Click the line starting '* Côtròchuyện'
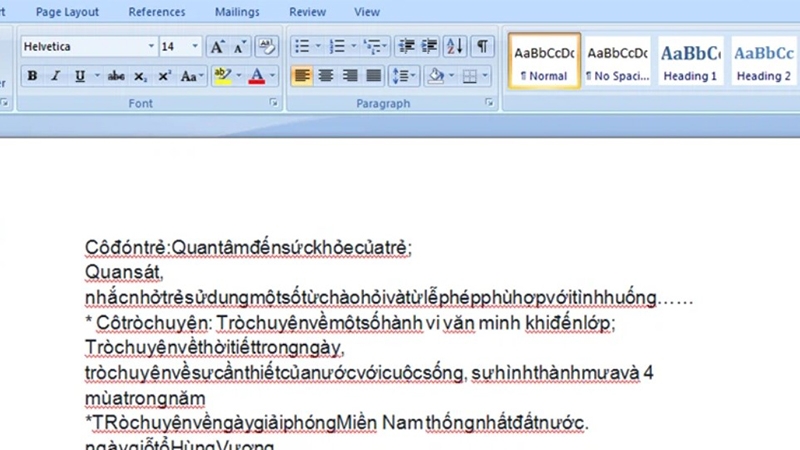The height and width of the screenshot is (450, 800). 351,323
